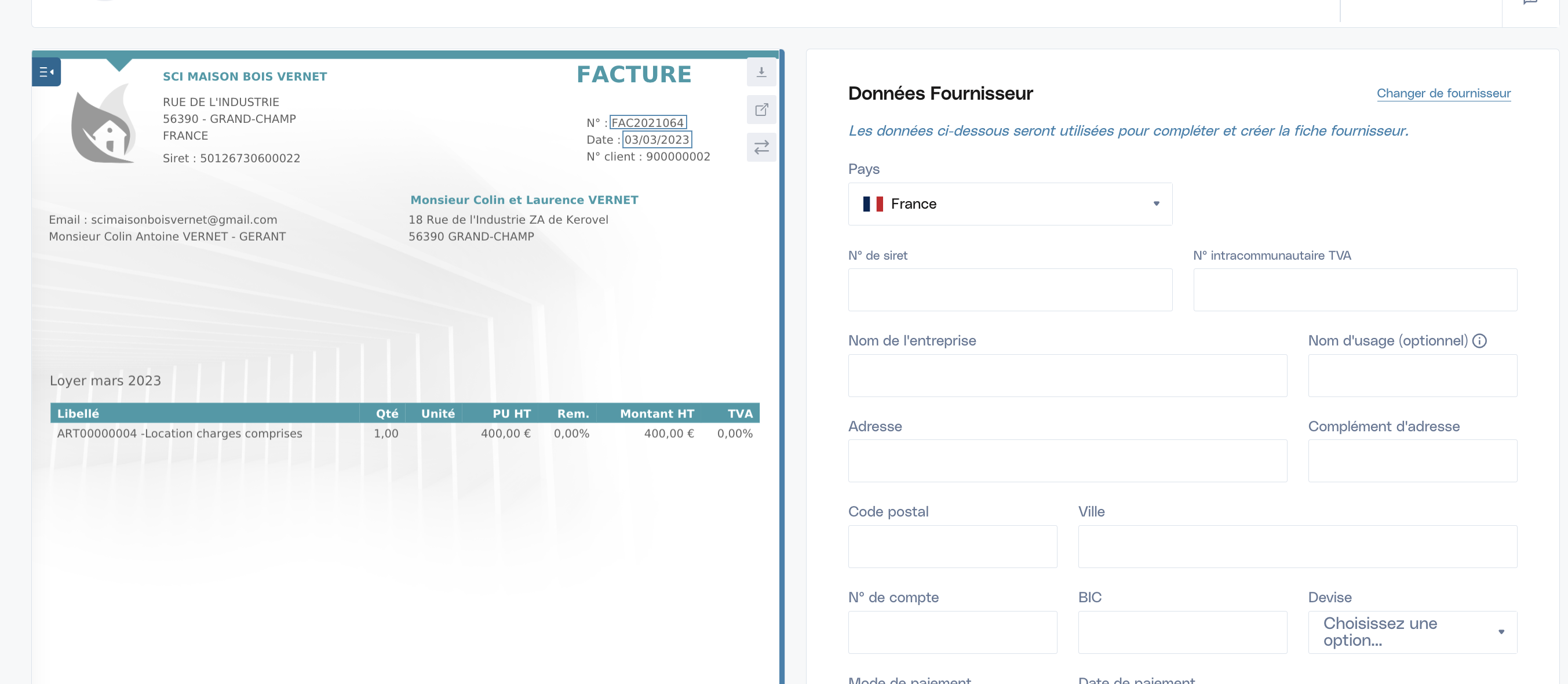
Task: Click the SCI Maison Bois Vernet logo
Action: [x=104, y=123]
